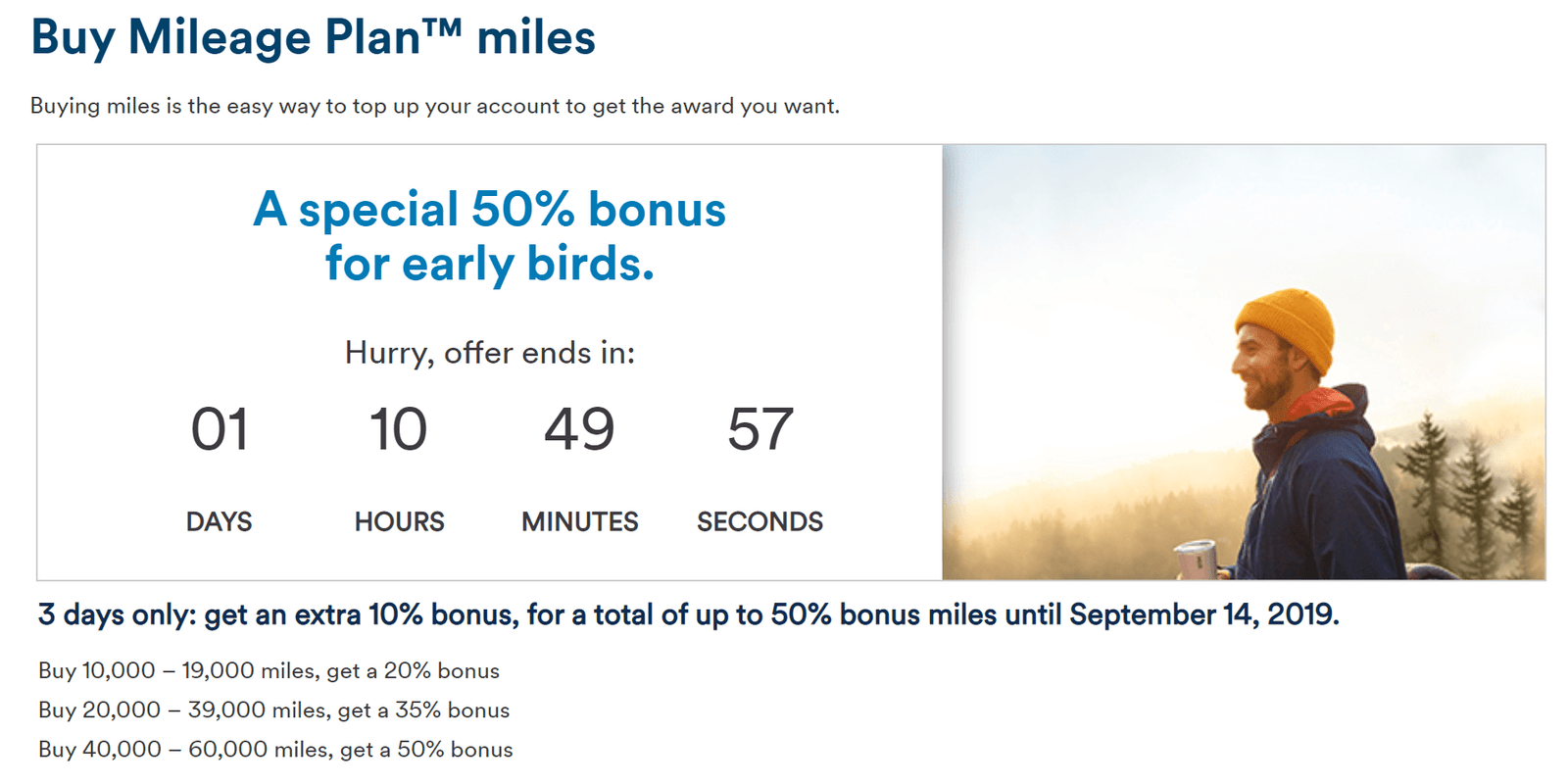The image size is (1568, 784).
Task: Click the countdown hours number 10
Action: pos(399,429)
